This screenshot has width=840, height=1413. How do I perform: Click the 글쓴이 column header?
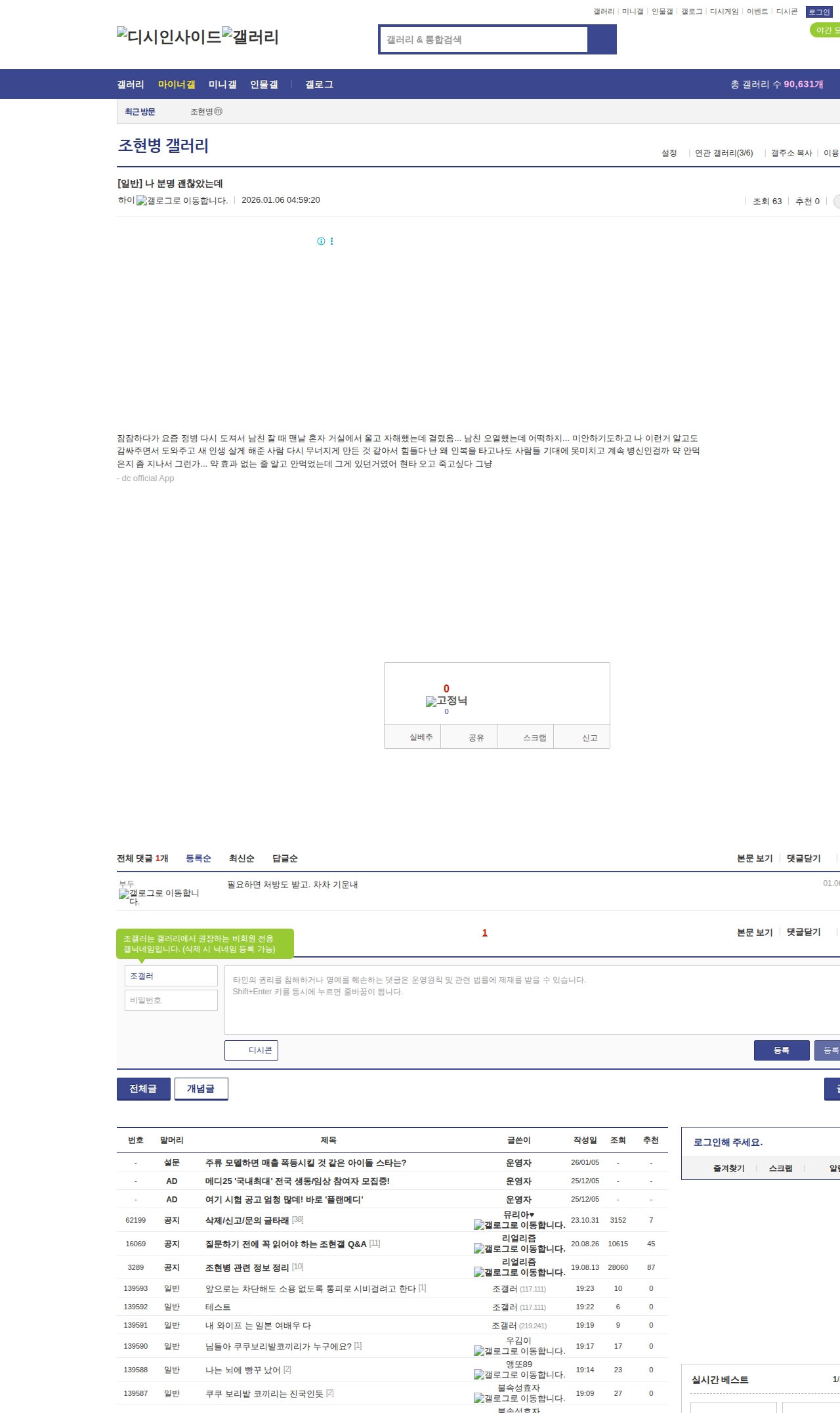518,1140
